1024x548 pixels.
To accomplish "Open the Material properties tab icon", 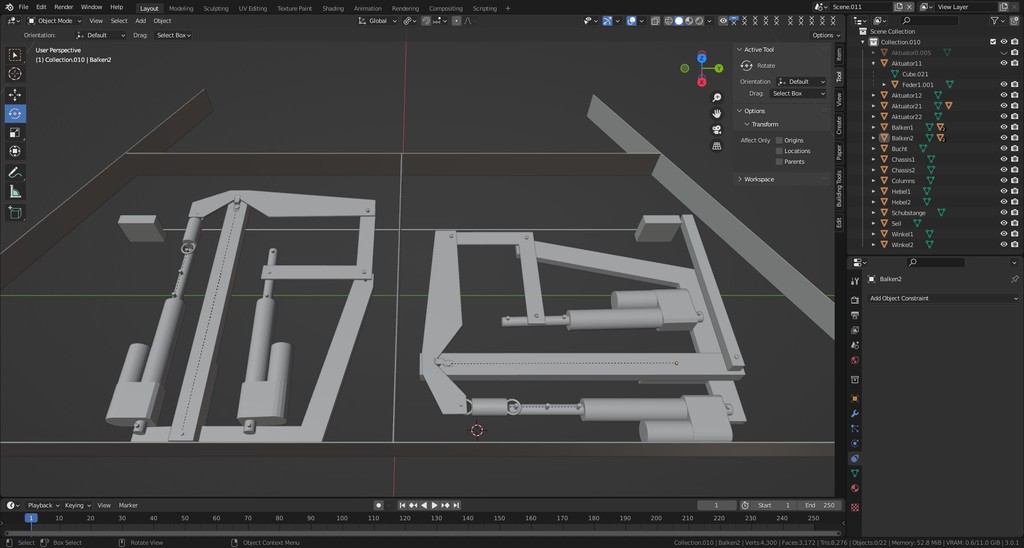I will tap(855, 488).
